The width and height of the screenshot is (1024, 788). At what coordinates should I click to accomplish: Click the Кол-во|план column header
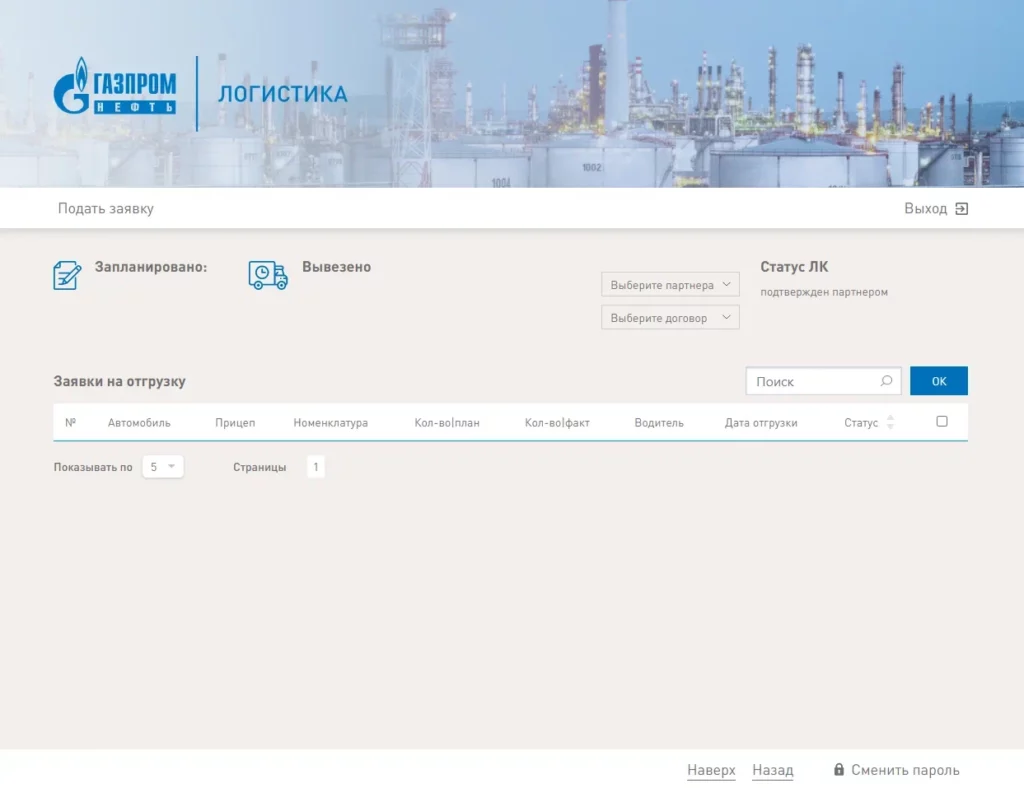pyautogui.click(x=447, y=423)
